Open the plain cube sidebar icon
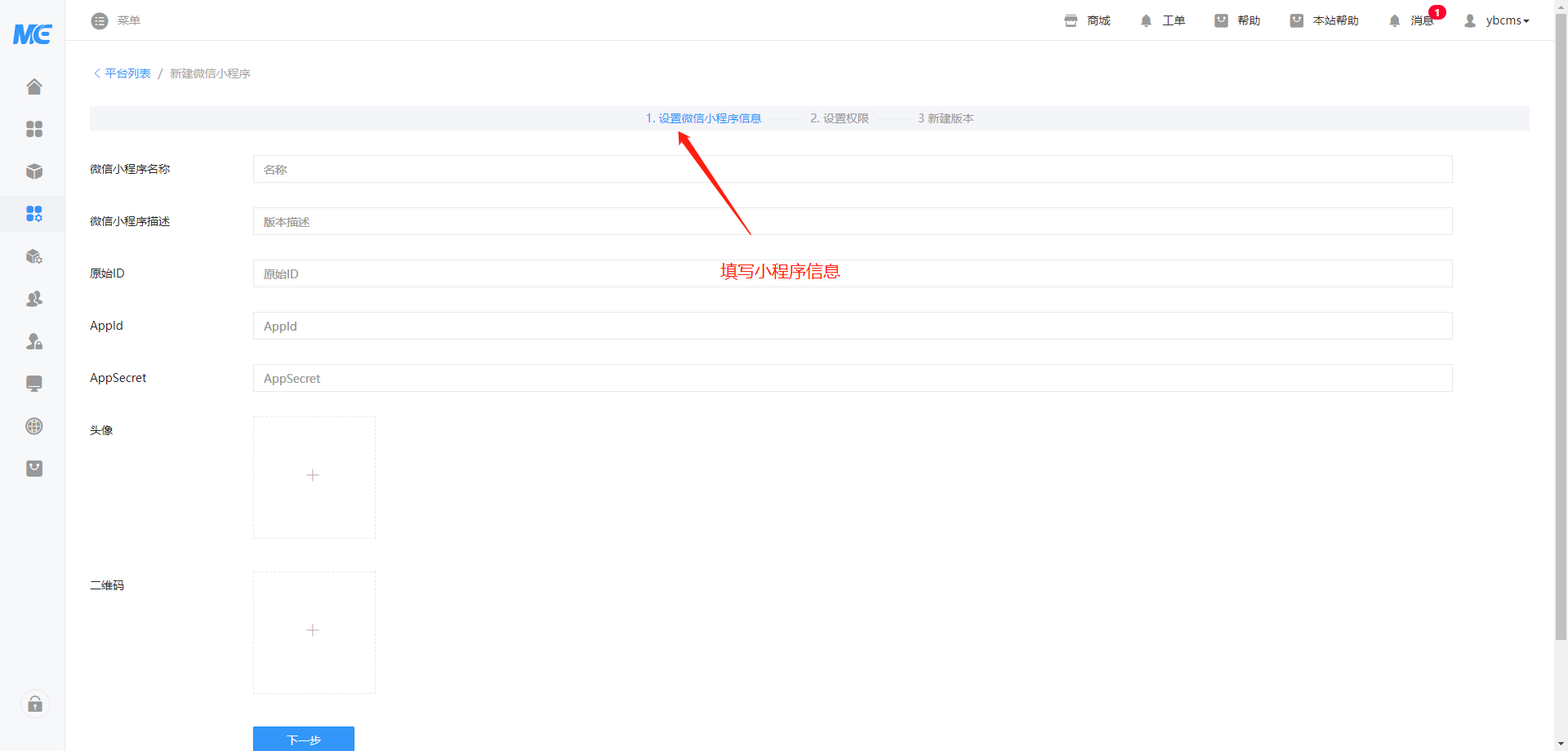1568x751 pixels. [x=34, y=171]
